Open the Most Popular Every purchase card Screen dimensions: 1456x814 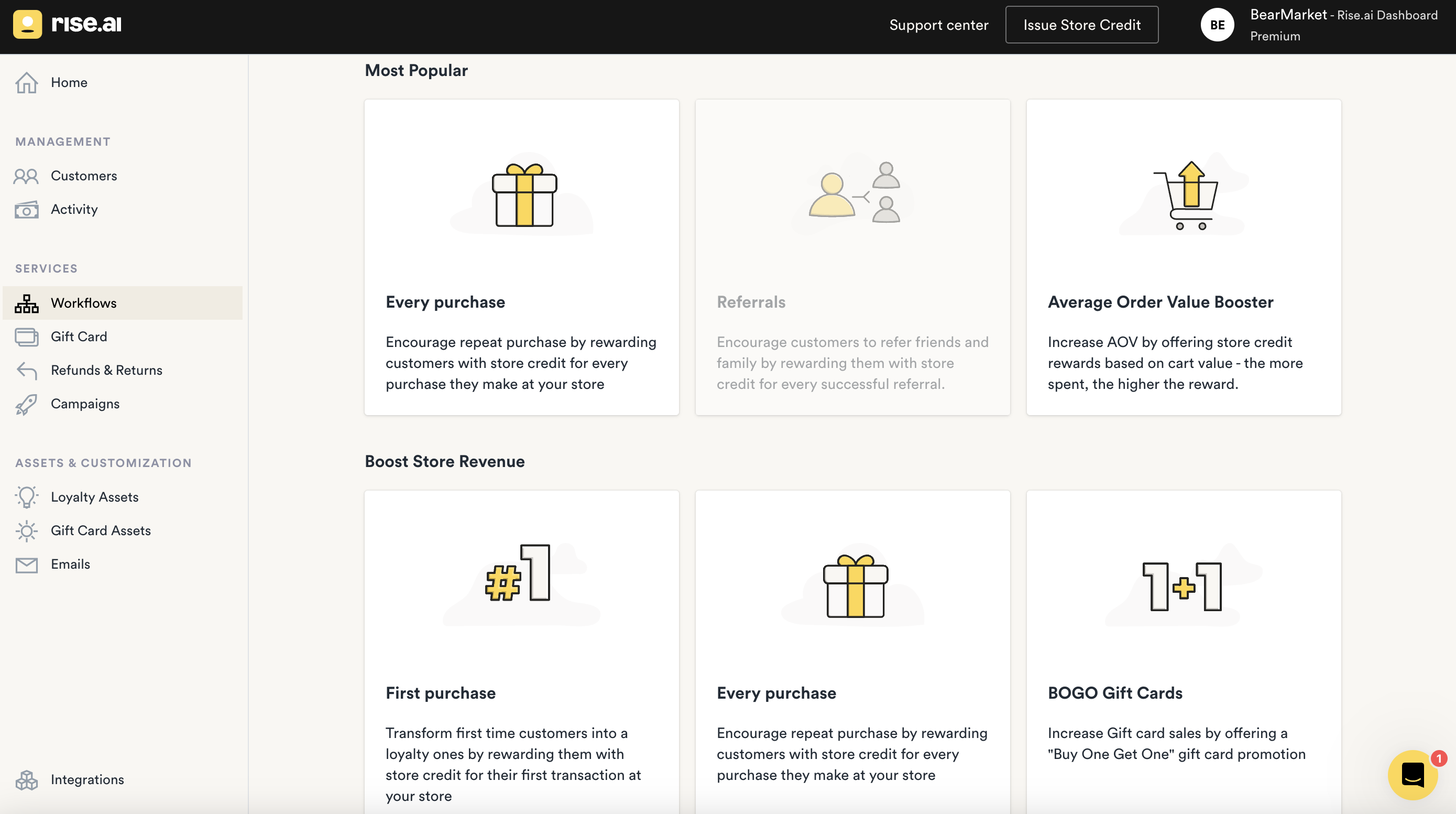[521, 258]
